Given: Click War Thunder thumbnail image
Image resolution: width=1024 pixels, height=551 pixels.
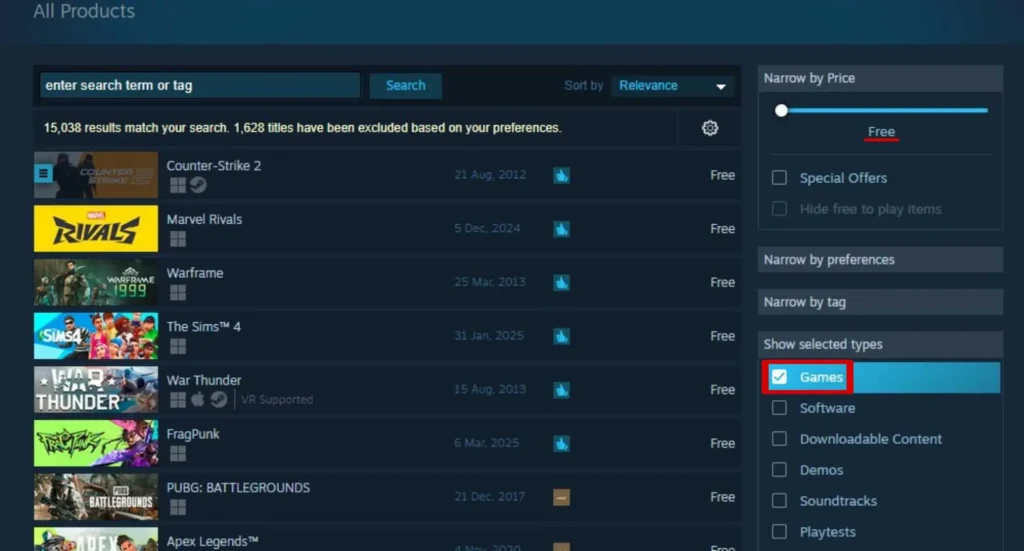Looking at the screenshot, I should 96,390.
